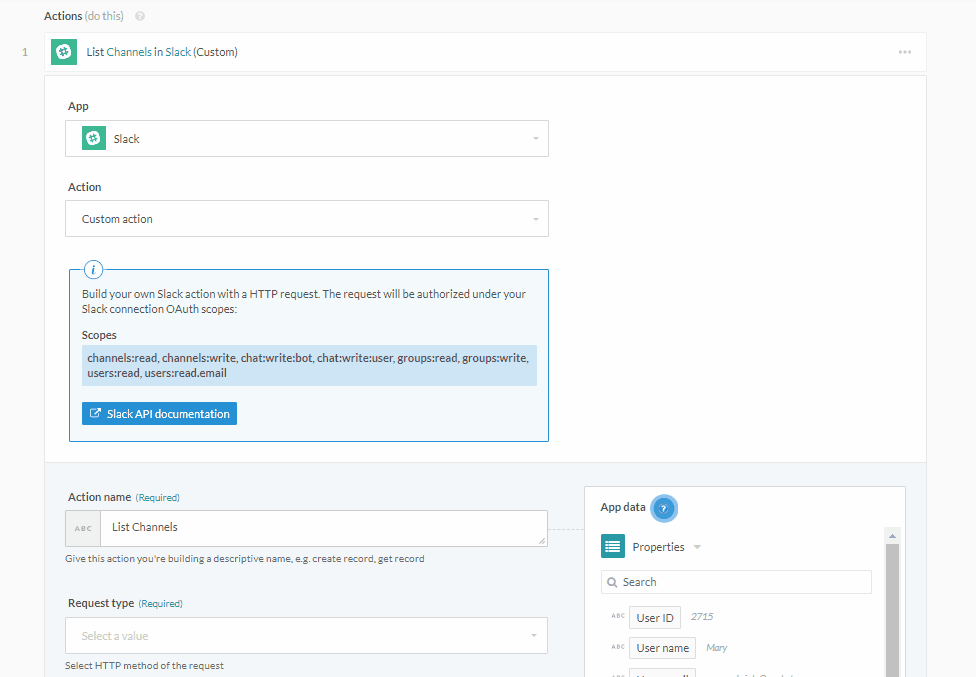Screen dimensions: 976x677
Task: Click the Slack icon on step 1 header
Action: coord(63,51)
